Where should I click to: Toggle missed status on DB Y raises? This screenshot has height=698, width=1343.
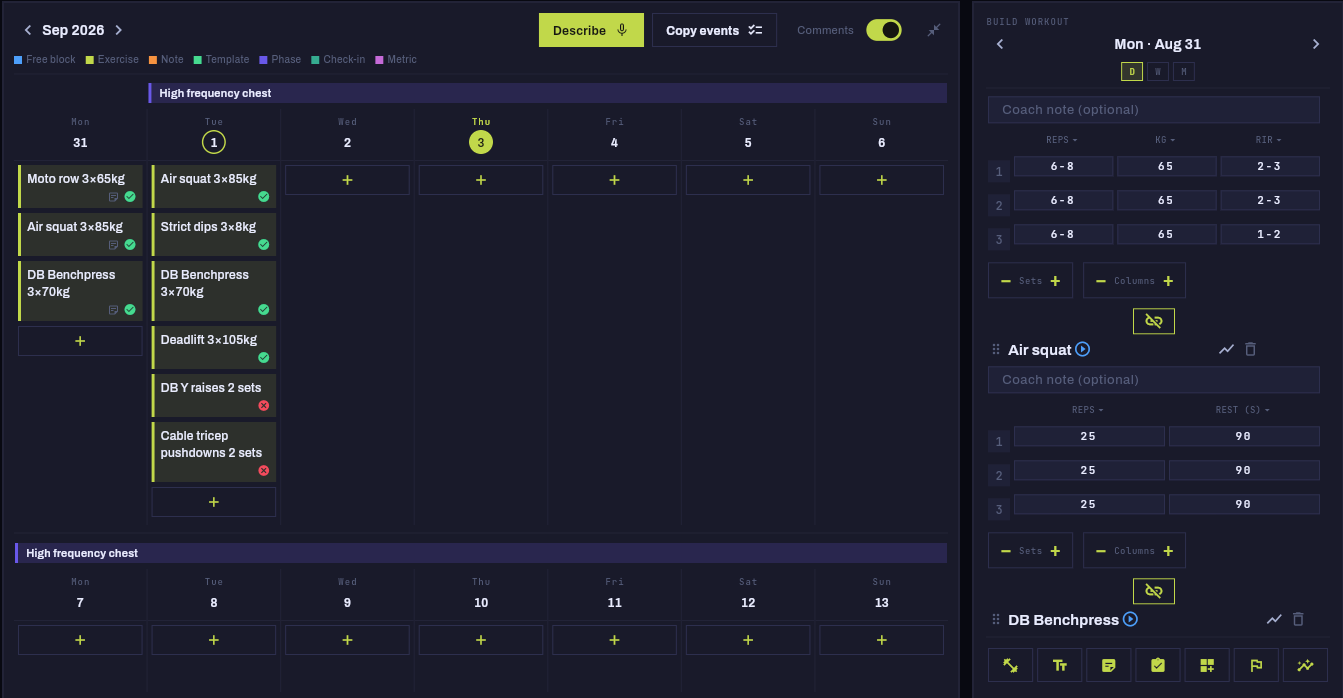264,406
